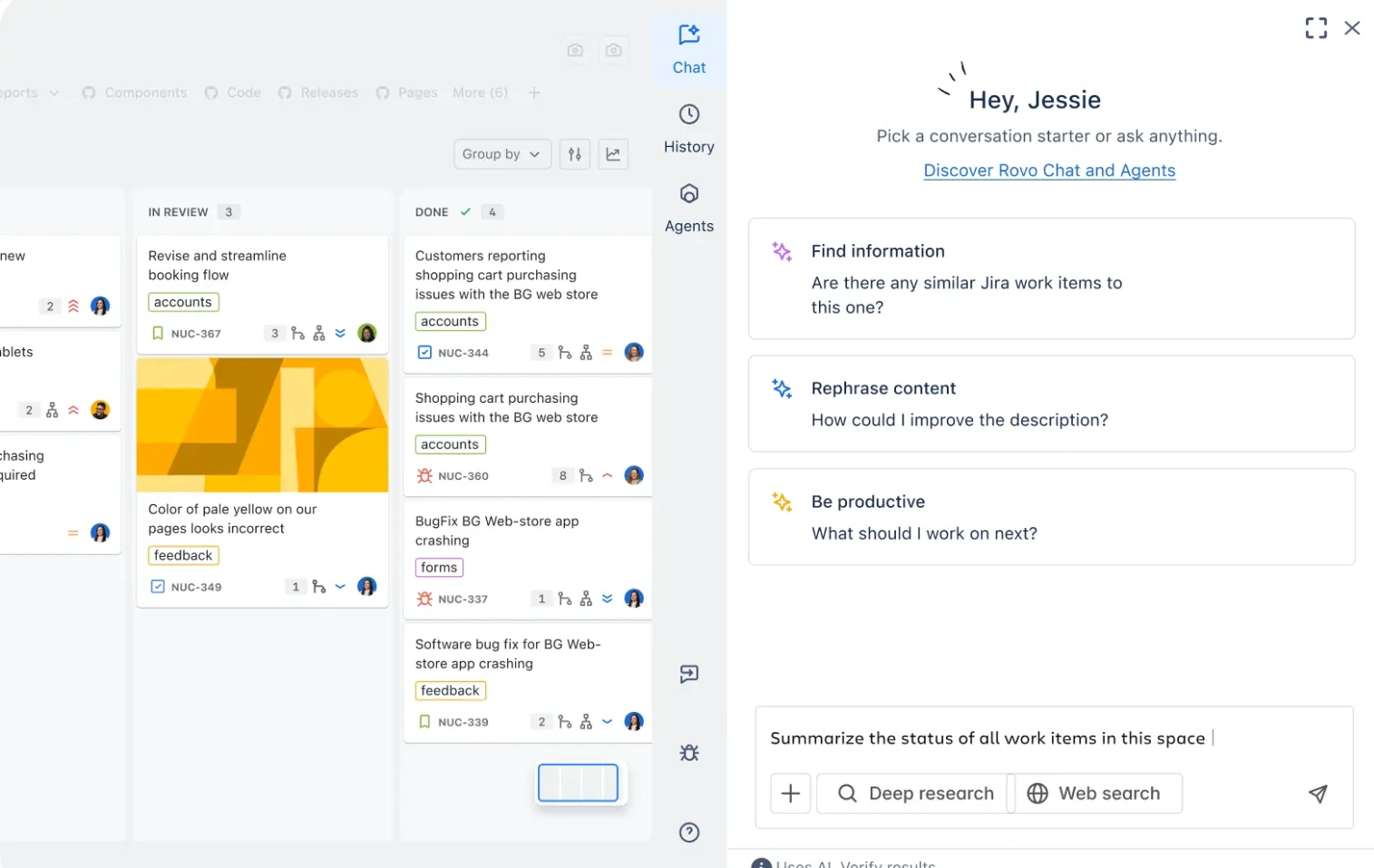Image resolution: width=1374 pixels, height=868 pixels.
Task: Toggle Web search option
Action: pos(1096,794)
